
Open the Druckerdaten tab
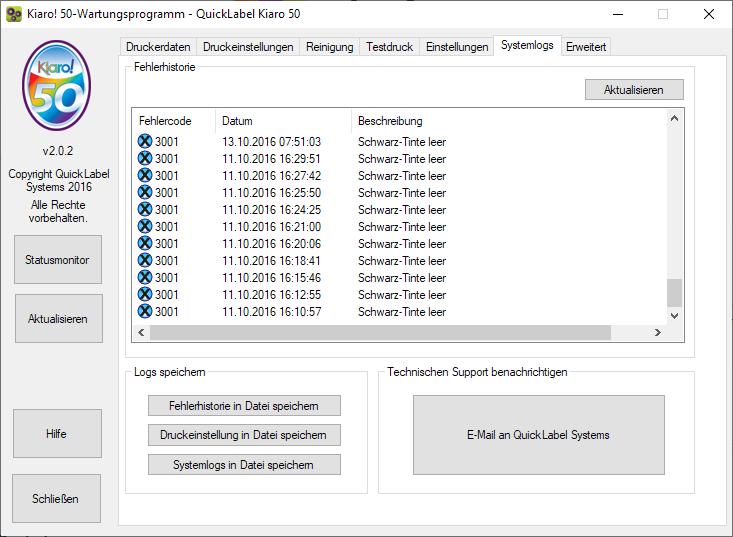(158, 47)
